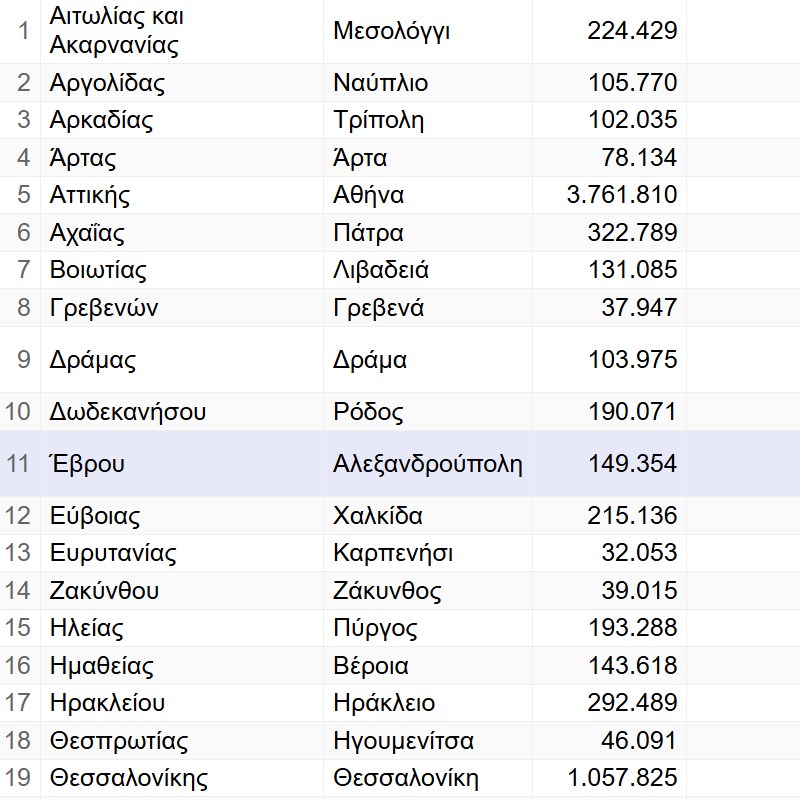Select the Χαλκίδα capital cell

tap(428, 515)
